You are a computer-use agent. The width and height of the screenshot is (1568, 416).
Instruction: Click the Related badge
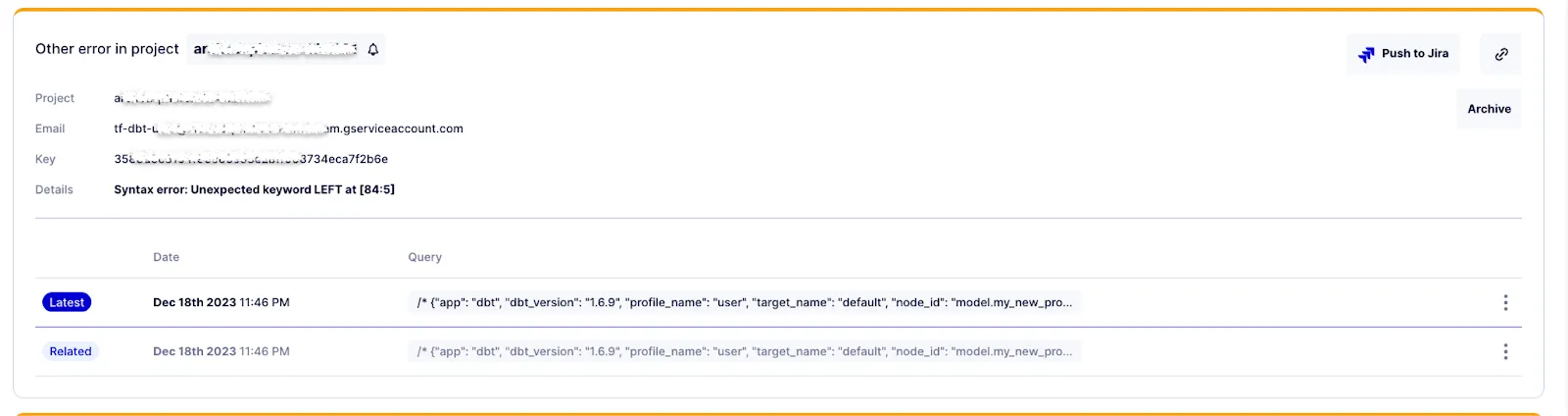(x=71, y=352)
